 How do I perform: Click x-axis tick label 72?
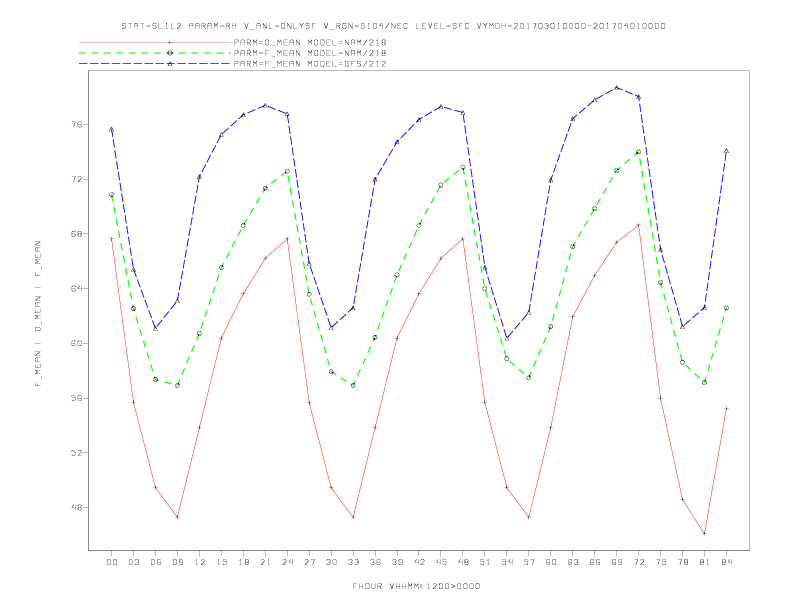(x=638, y=562)
